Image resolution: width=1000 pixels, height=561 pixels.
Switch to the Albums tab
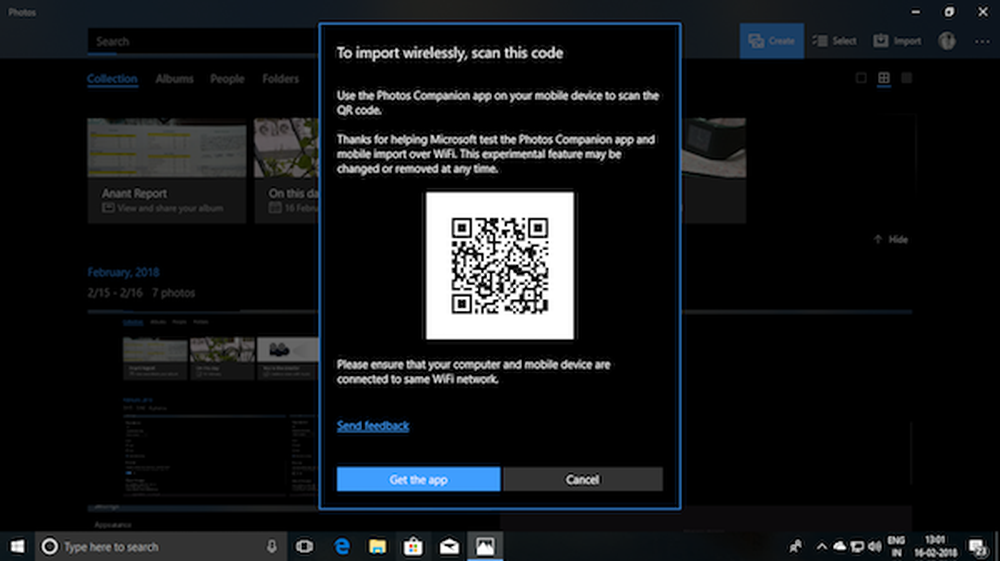click(174, 79)
